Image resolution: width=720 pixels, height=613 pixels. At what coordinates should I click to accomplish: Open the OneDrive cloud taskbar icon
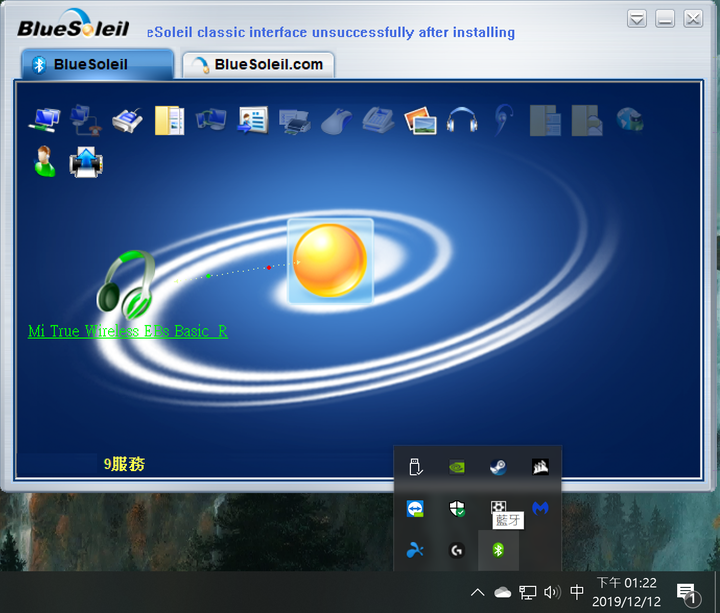tap(502, 592)
